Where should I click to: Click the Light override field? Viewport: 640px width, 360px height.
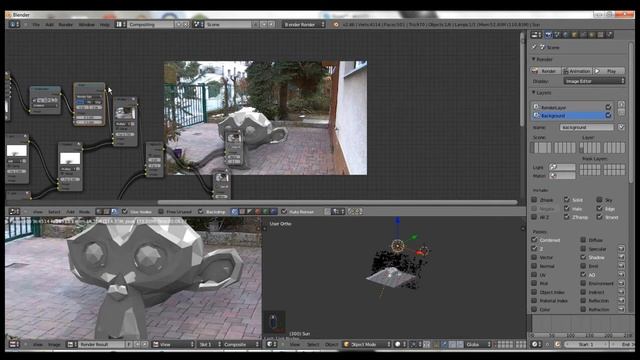pyautogui.click(x=562, y=167)
